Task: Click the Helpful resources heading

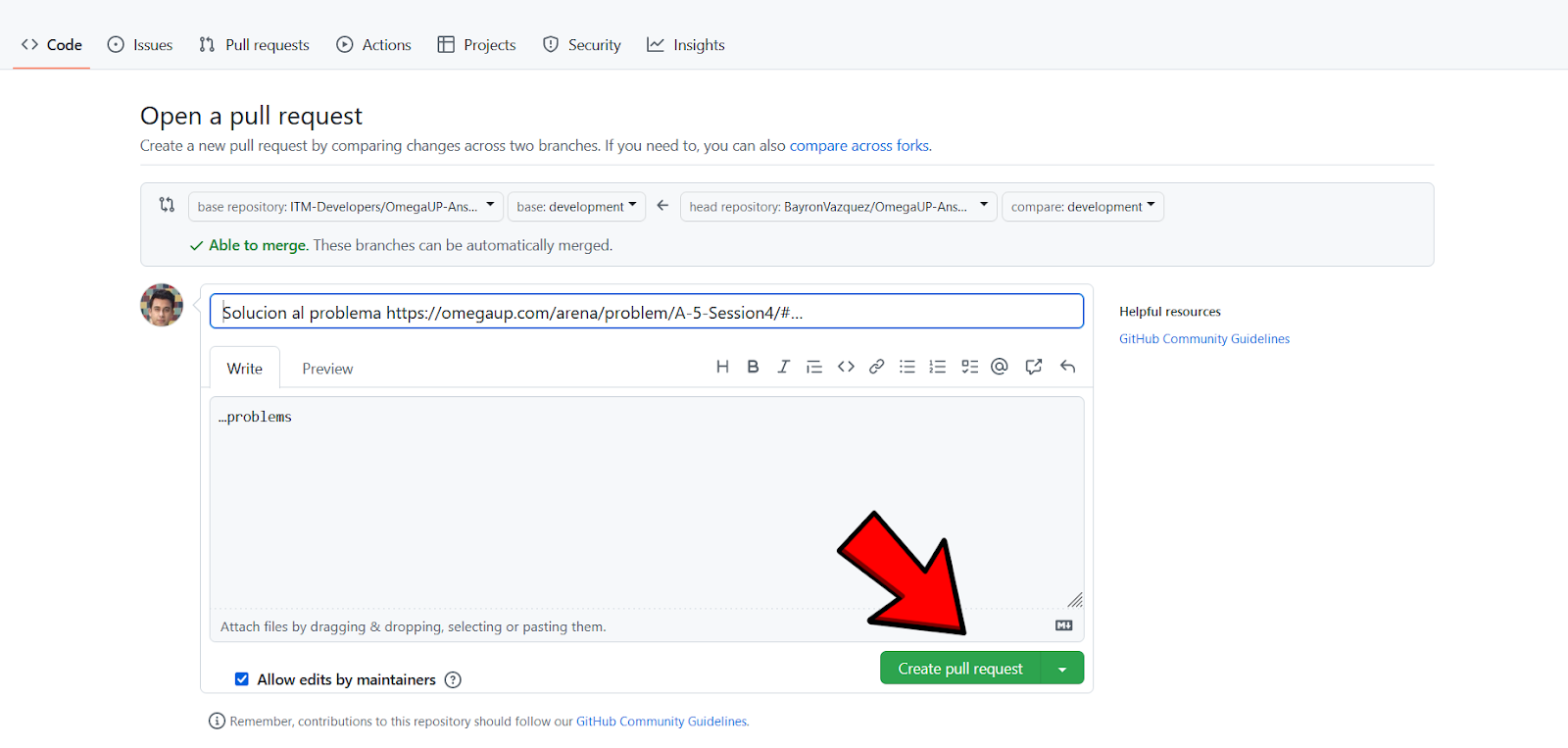Action: coord(1170,312)
